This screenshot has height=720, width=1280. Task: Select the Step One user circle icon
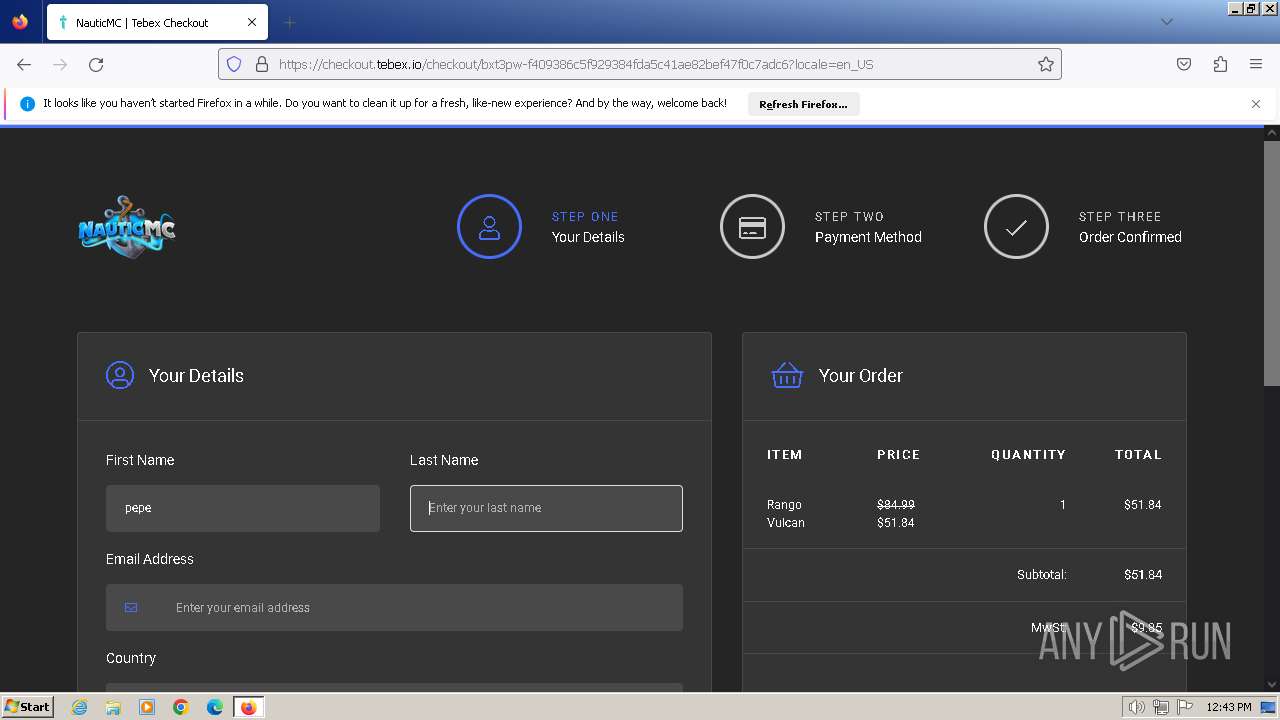pyautogui.click(x=489, y=227)
